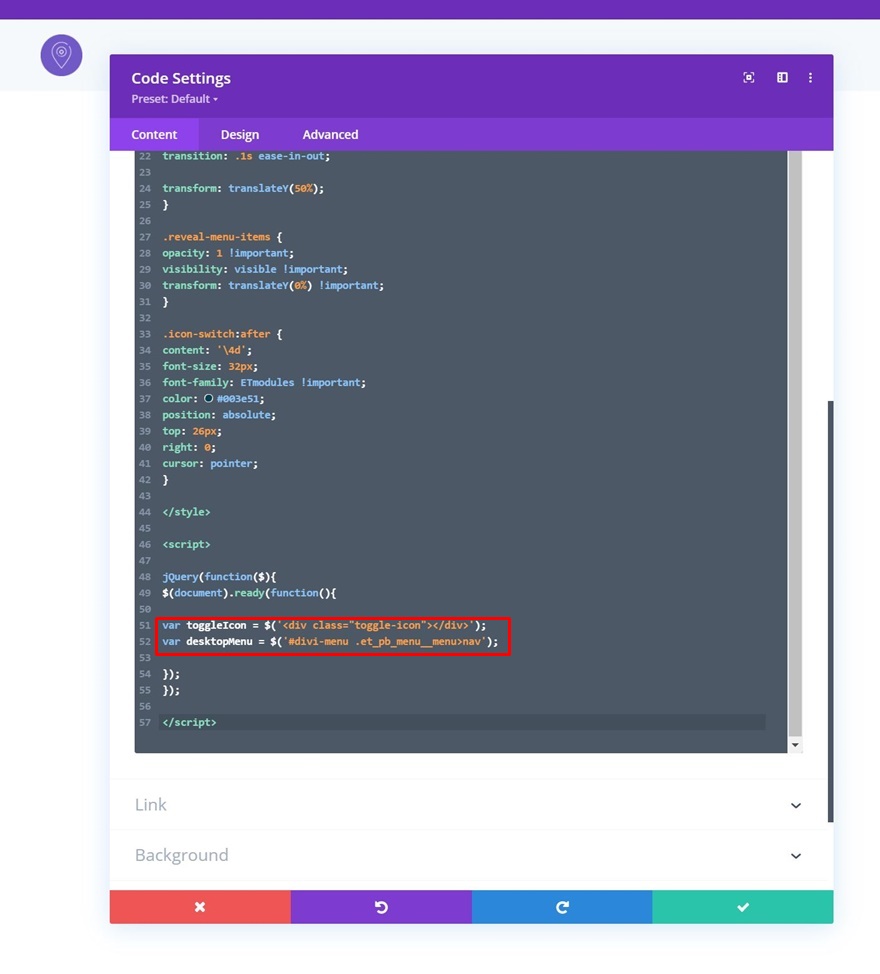Image resolution: width=880 pixels, height=974 pixels.
Task: Click the #003e51 color swatch circle
Action: (x=209, y=398)
